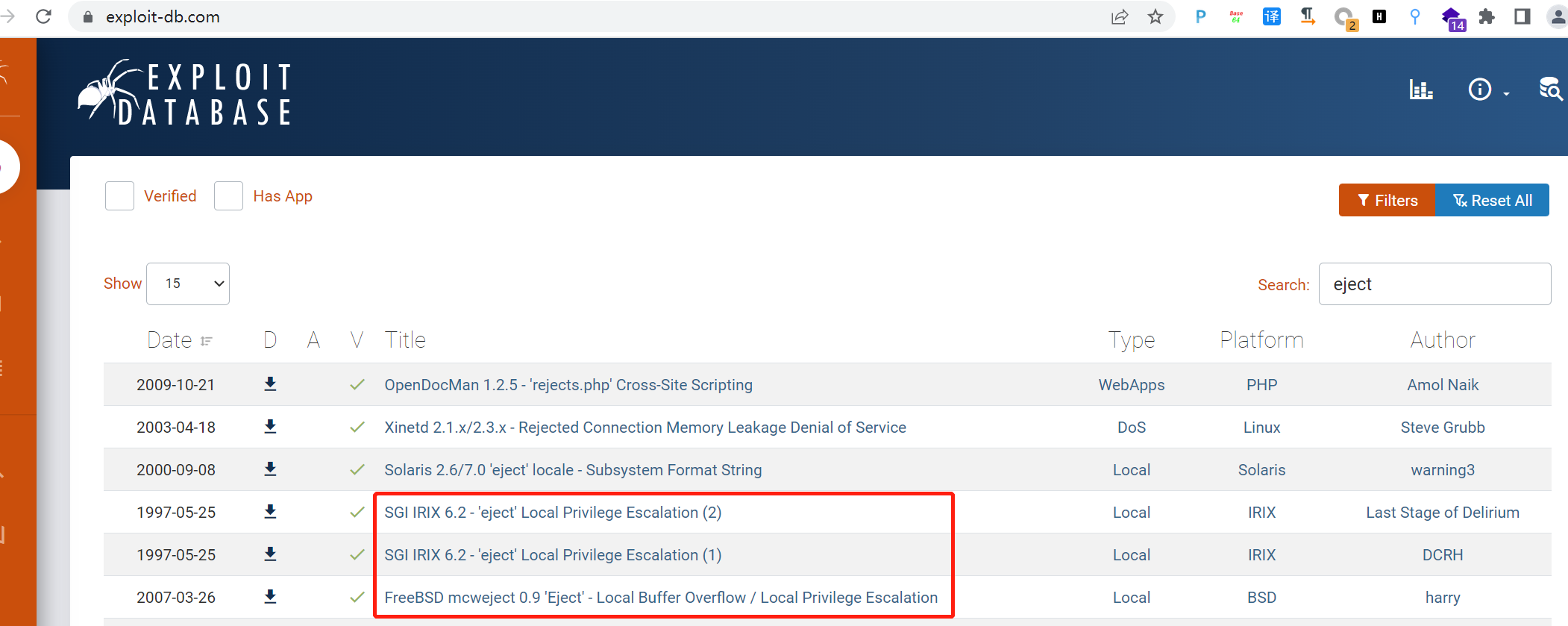Click the site lock icon in address bar
The image size is (1568, 626).
coord(88,16)
